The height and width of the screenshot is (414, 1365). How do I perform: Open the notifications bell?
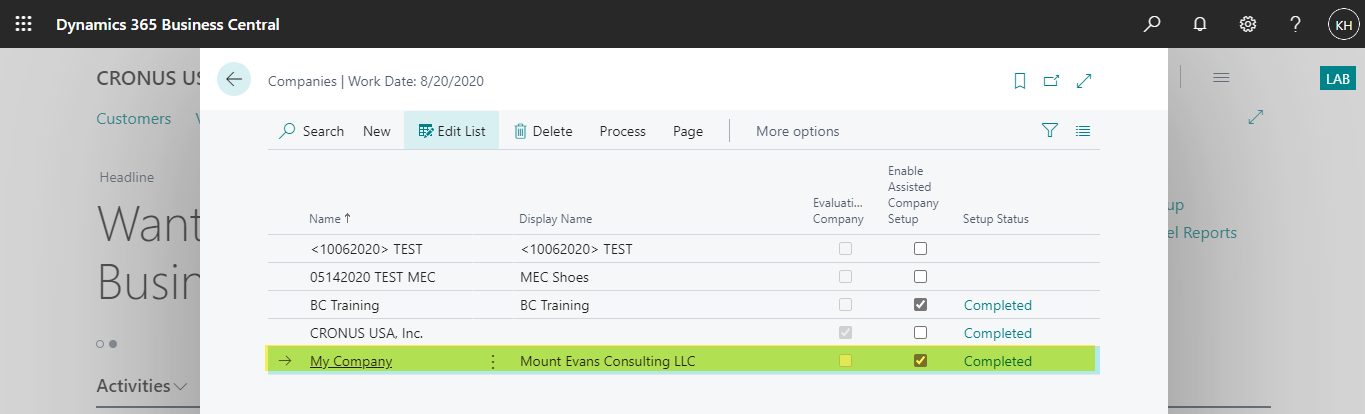pyautogui.click(x=1200, y=24)
